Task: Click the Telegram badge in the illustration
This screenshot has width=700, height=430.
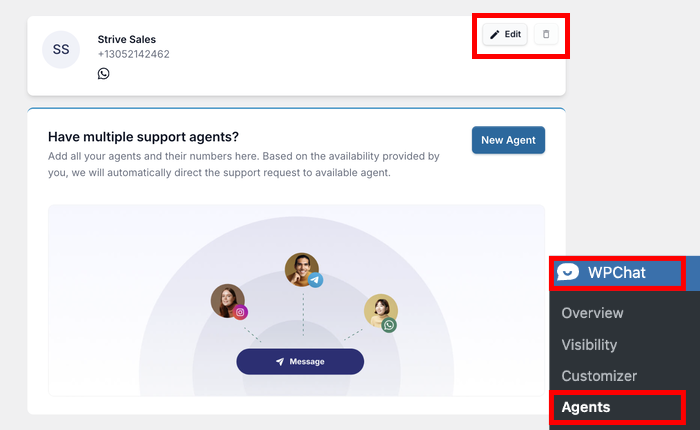Action: pos(315,280)
